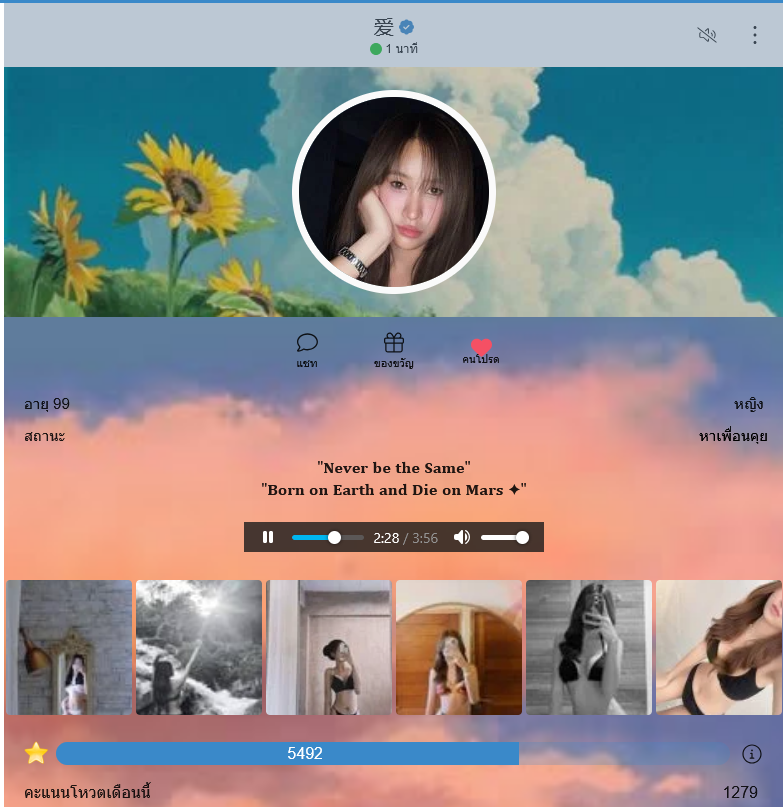This screenshot has width=783, height=807.
Task: Mute the audio player speaker icon
Action: coord(462,537)
